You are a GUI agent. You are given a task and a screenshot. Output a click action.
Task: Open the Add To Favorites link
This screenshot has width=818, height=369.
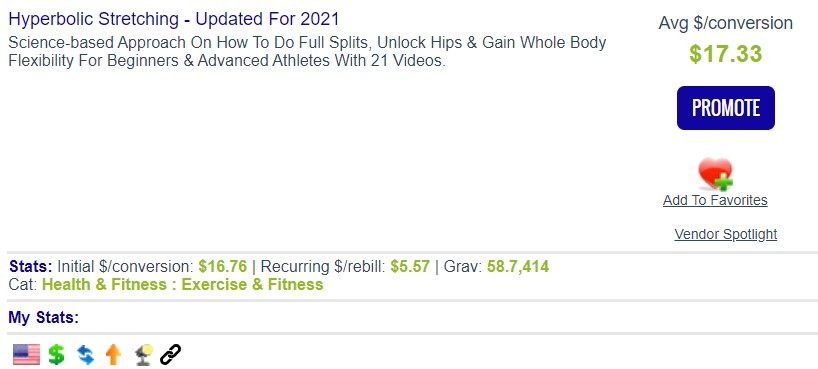pos(715,200)
